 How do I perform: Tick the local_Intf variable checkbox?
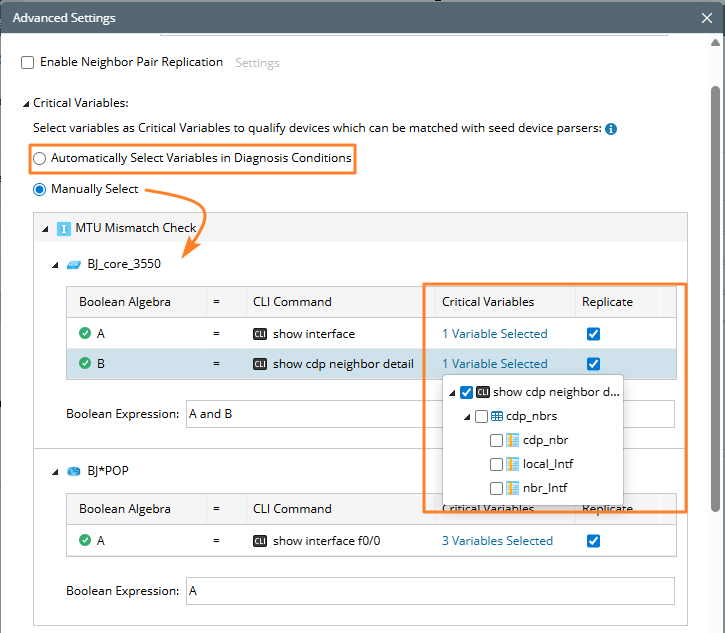click(497, 464)
